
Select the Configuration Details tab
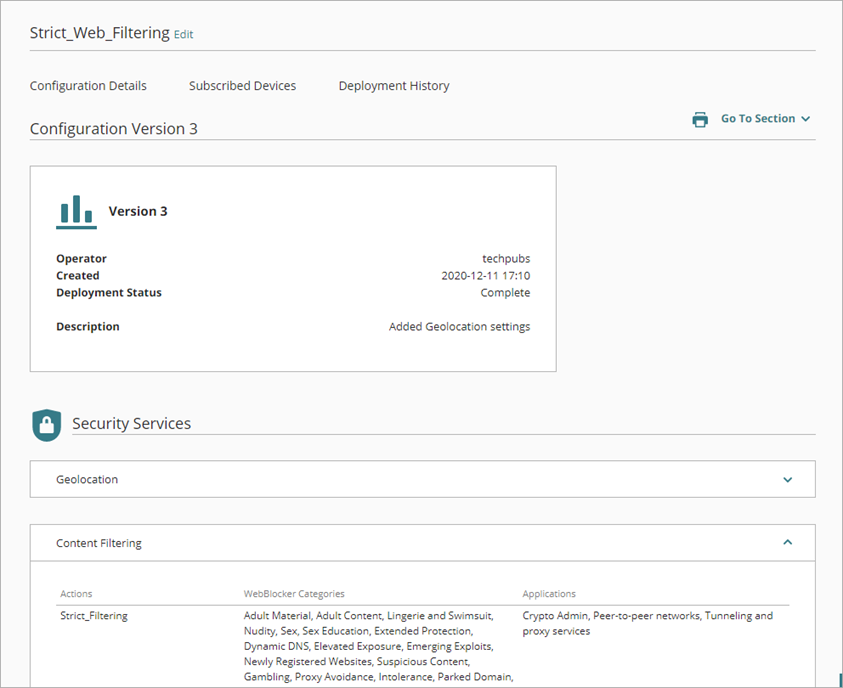(87, 85)
